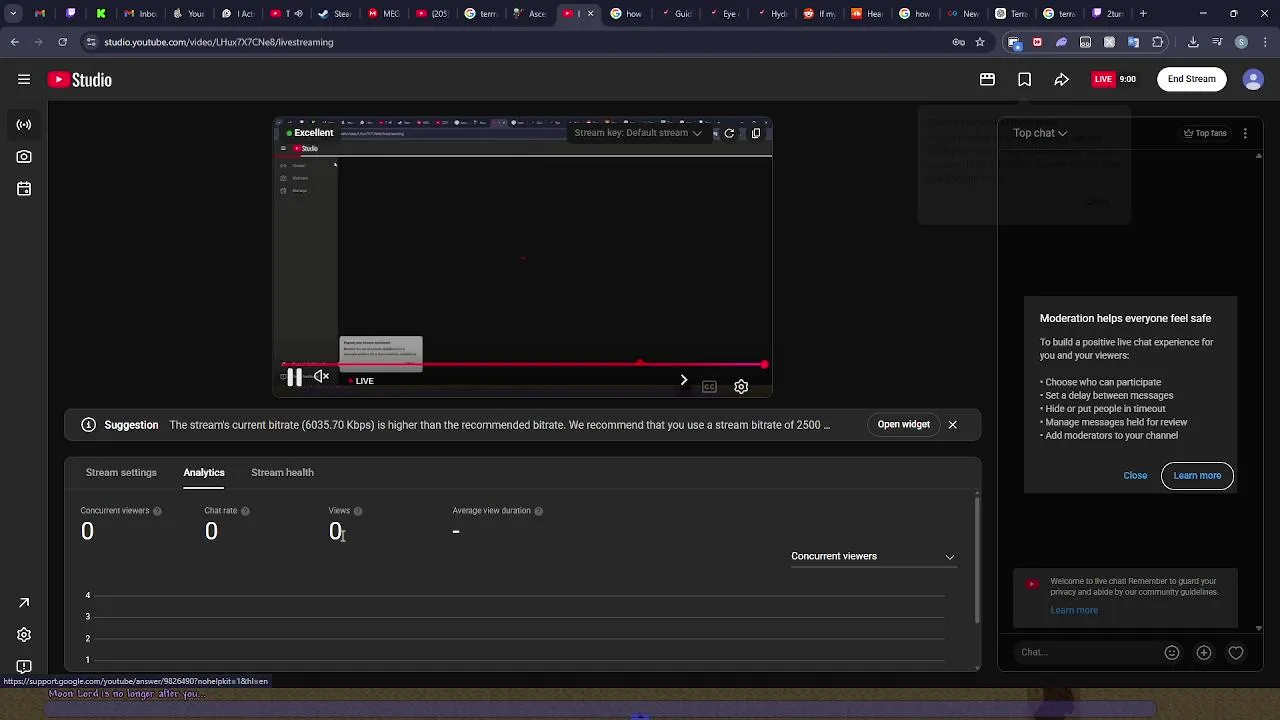Click the End Stream button
1280x720 pixels.
1192,79
